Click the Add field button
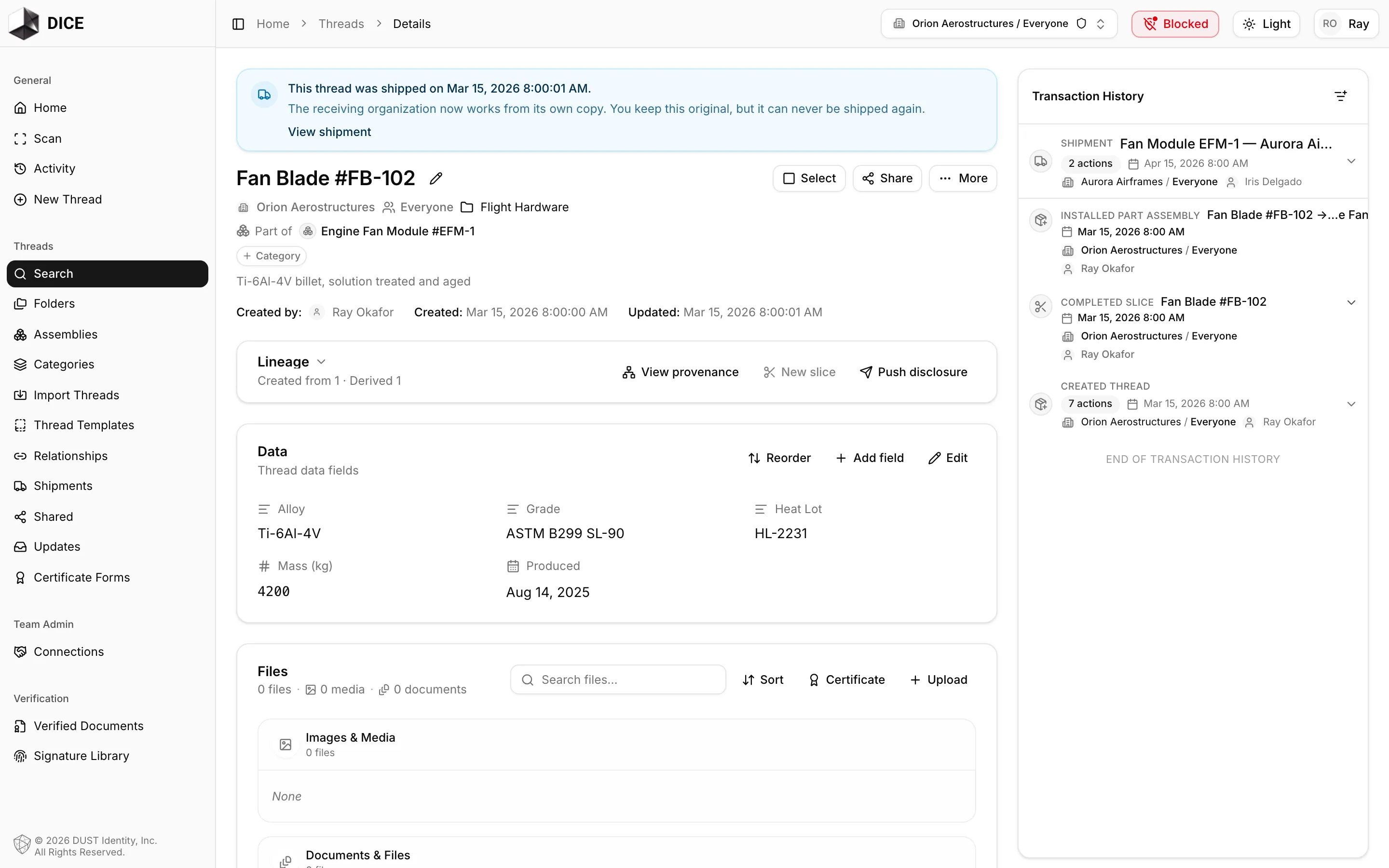 point(870,458)
